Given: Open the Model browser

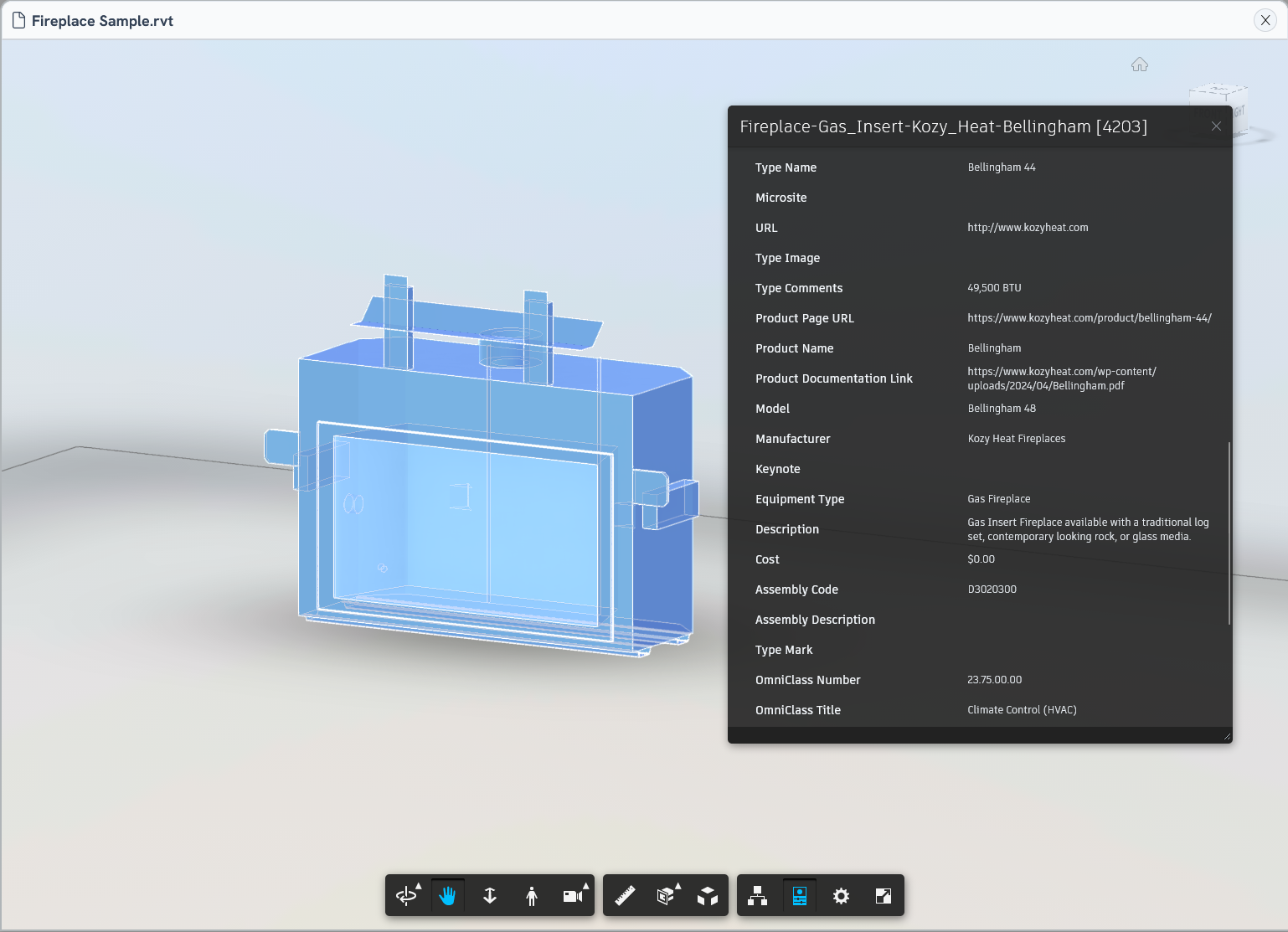Looking at the screenshot, I should tap(758, 896).
